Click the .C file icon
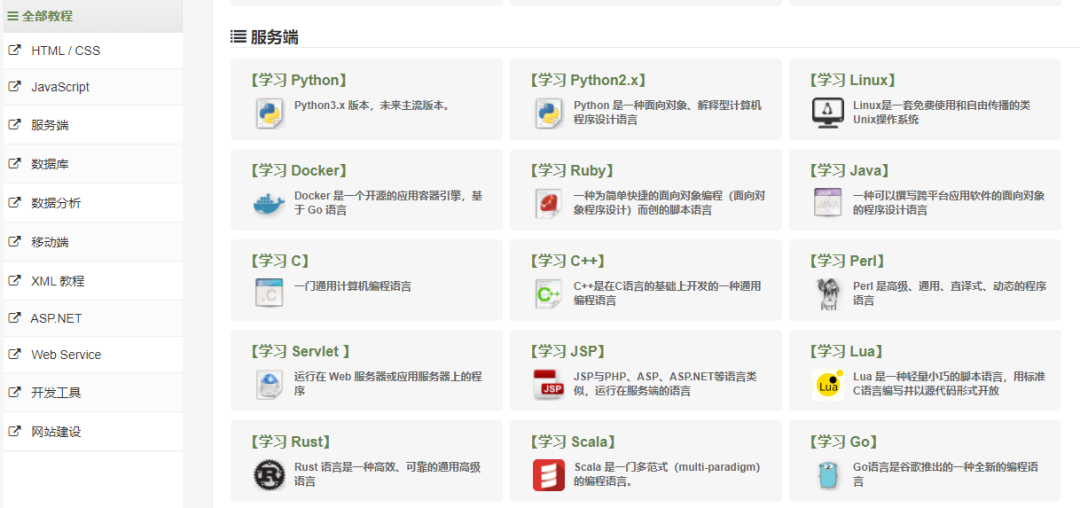Screen dimensions: 1080x508 [269, 293]
